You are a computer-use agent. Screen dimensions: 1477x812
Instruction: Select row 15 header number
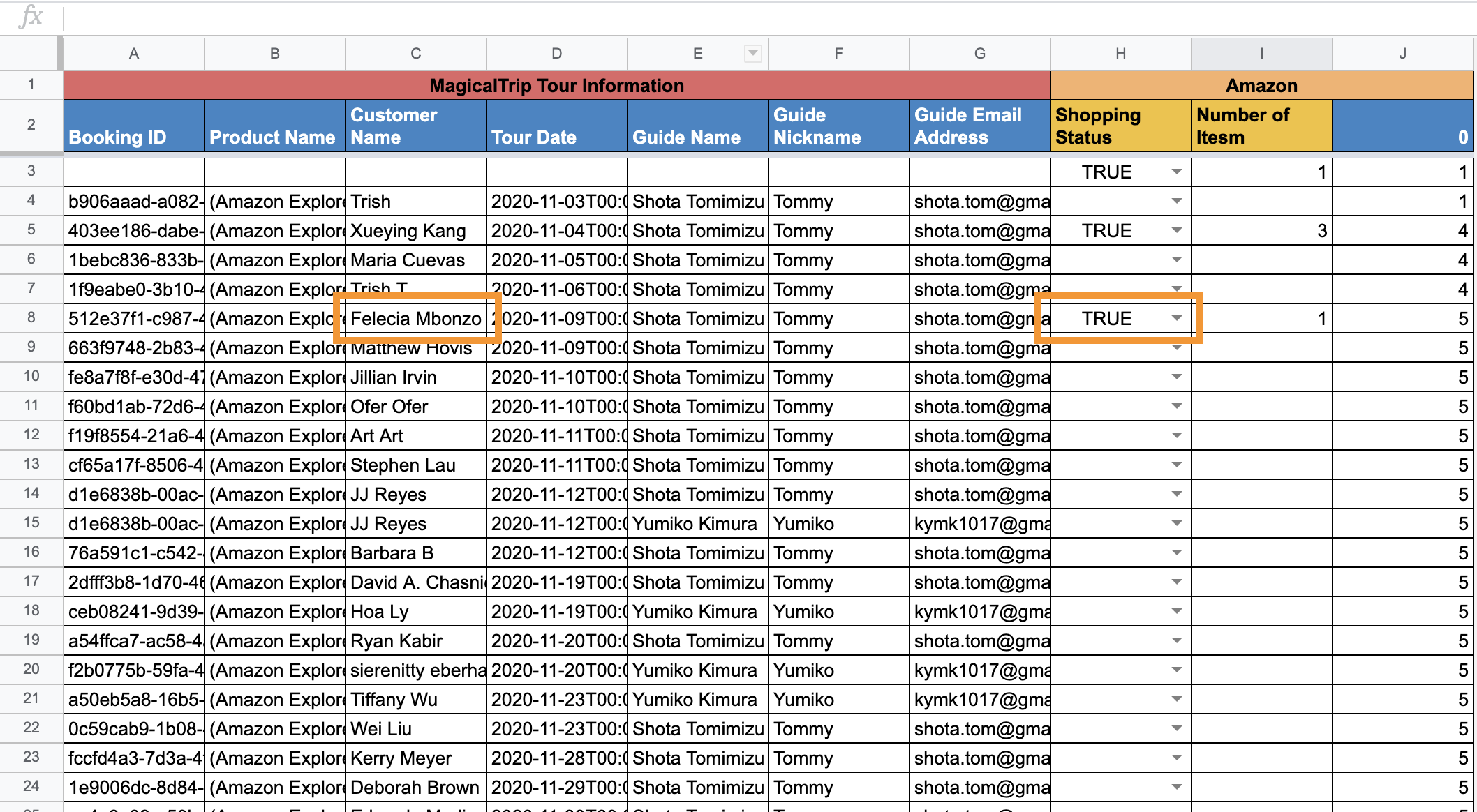pos(31,523)
